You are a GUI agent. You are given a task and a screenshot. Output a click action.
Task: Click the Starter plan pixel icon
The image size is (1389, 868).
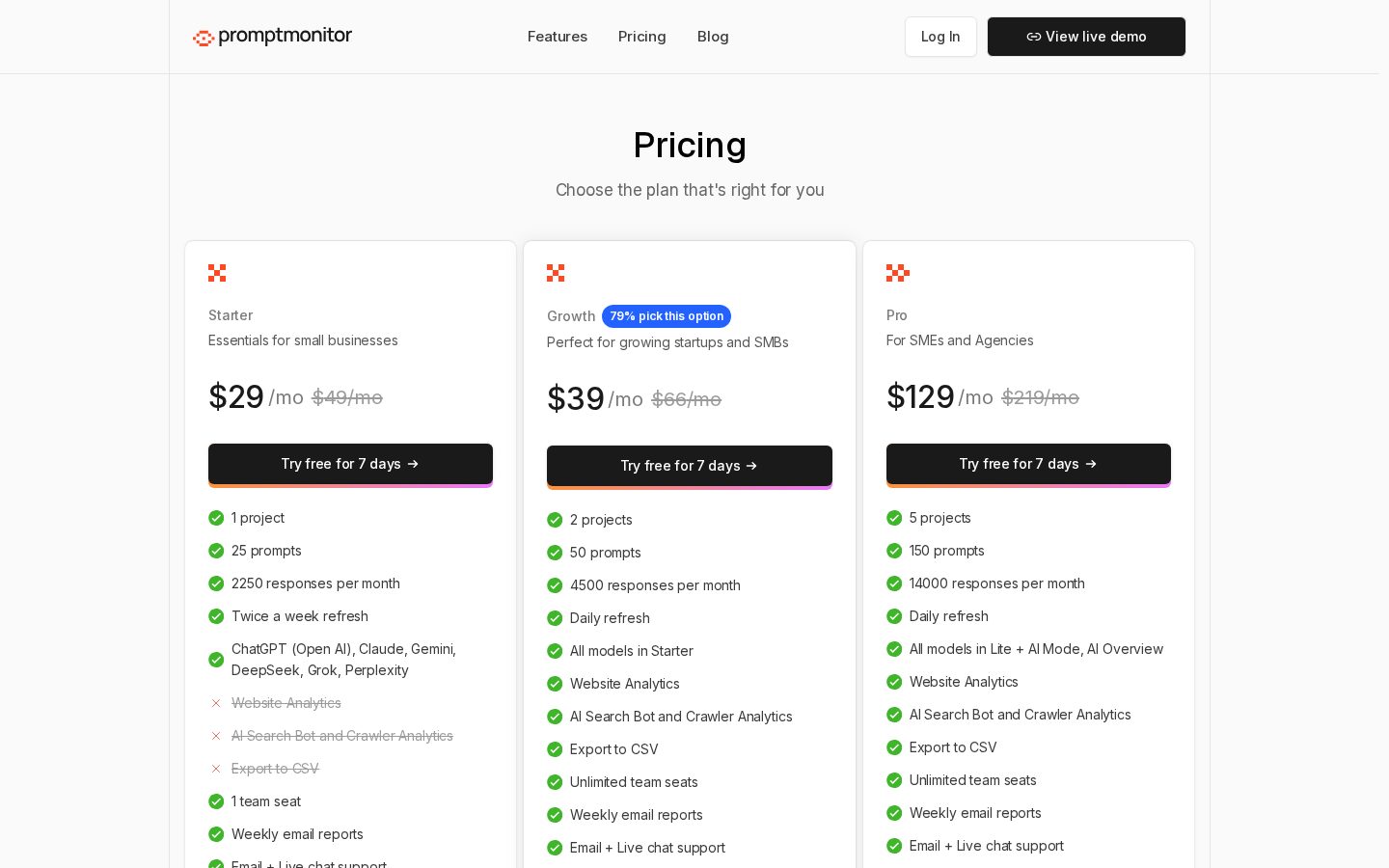point(217,273)
